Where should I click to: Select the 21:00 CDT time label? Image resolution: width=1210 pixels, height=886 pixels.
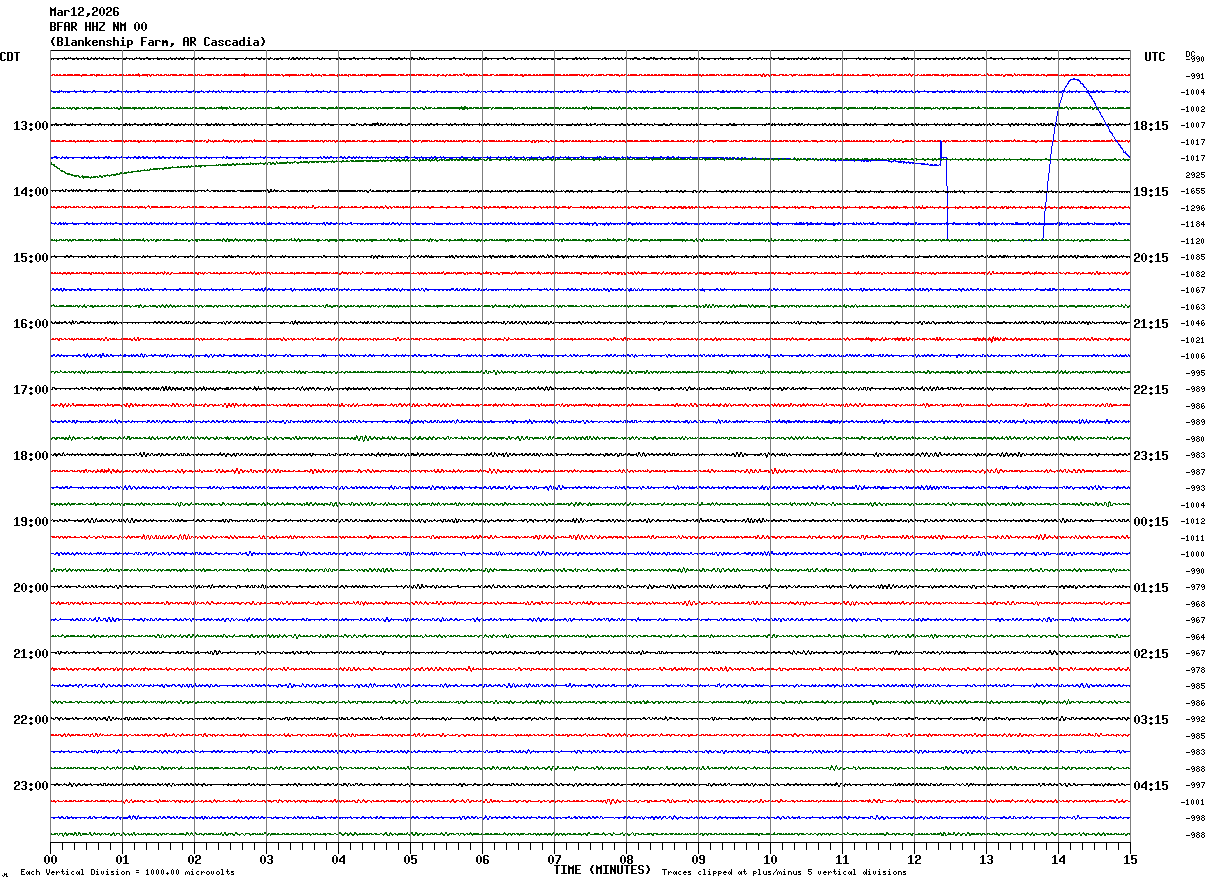[31, 654]
